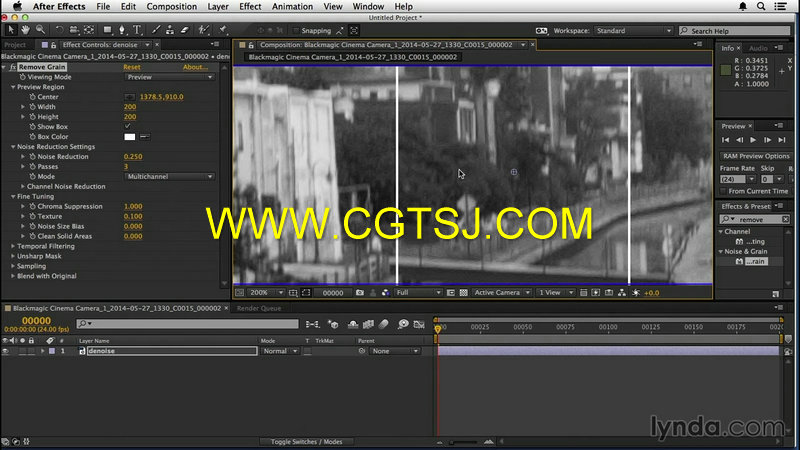The height and width of the screenshot is (450, 800).
Task: Click the About... link for Remove Grain
Action: coord(195,67)
